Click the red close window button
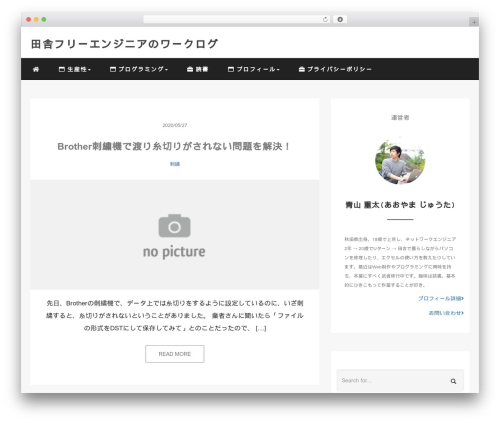Viewport: 500px width, 423px height. pyautogui.click(x=29, y=19)
